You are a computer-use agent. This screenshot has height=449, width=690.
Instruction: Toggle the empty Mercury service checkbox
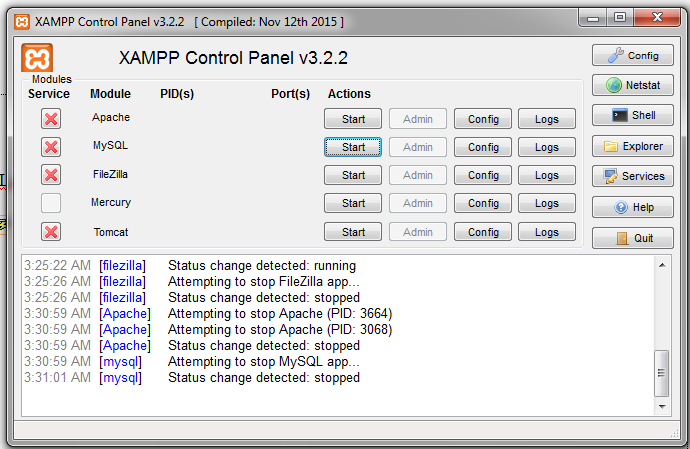click(51, 203)
